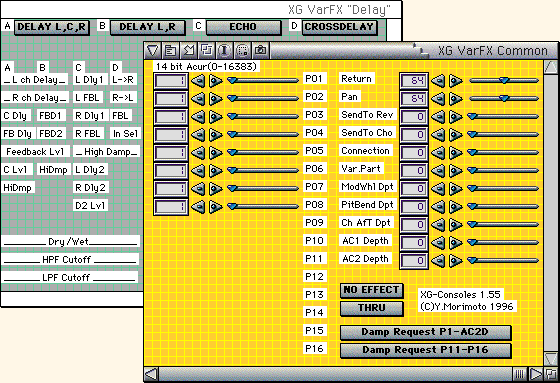560x383 pixels.
Task: Click the Ch AfT Dpt row right arrow
Action: pyautogui.click(x=455, y=224)
